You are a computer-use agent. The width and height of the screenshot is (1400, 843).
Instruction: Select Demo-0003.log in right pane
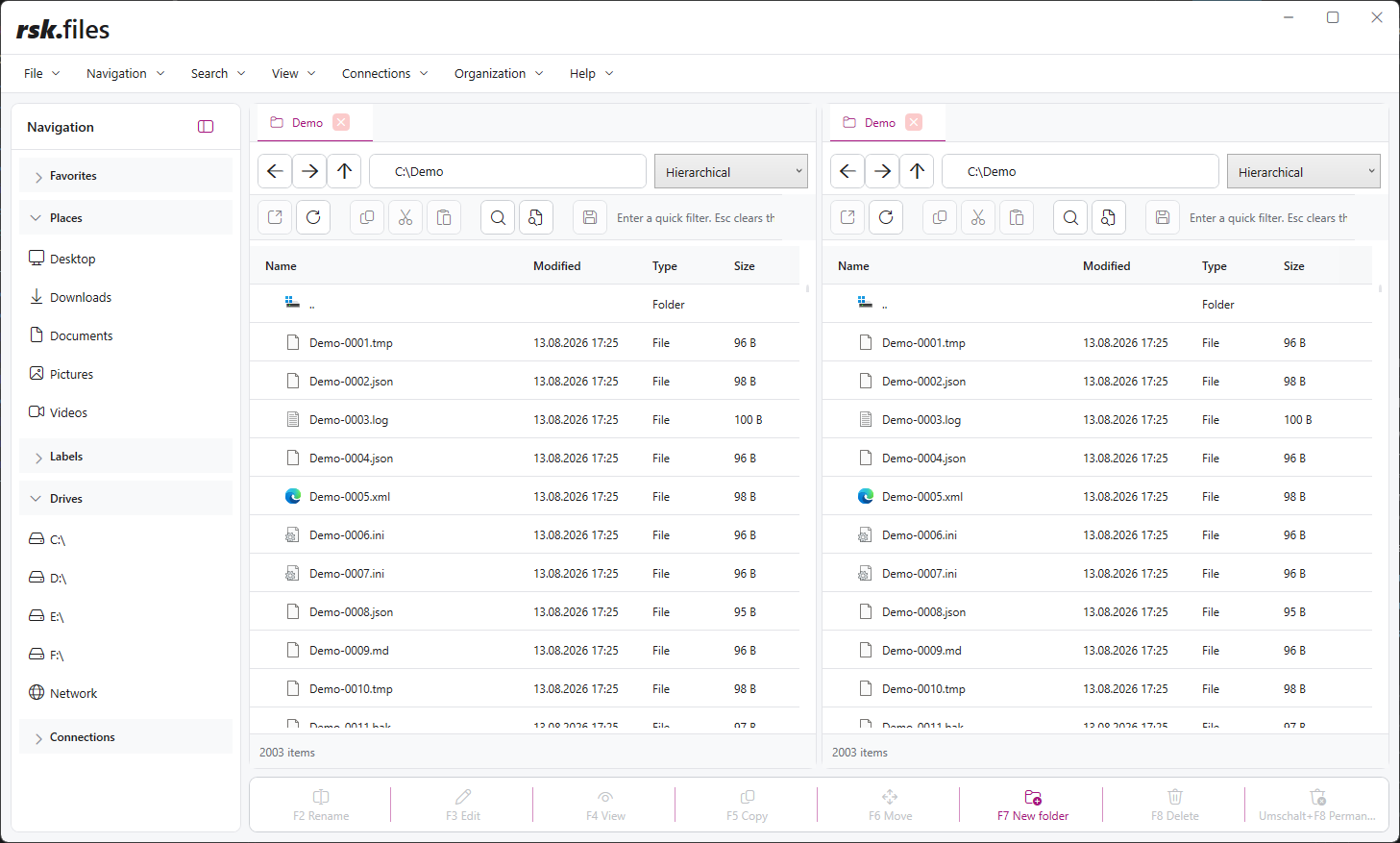click(1097, 419)
